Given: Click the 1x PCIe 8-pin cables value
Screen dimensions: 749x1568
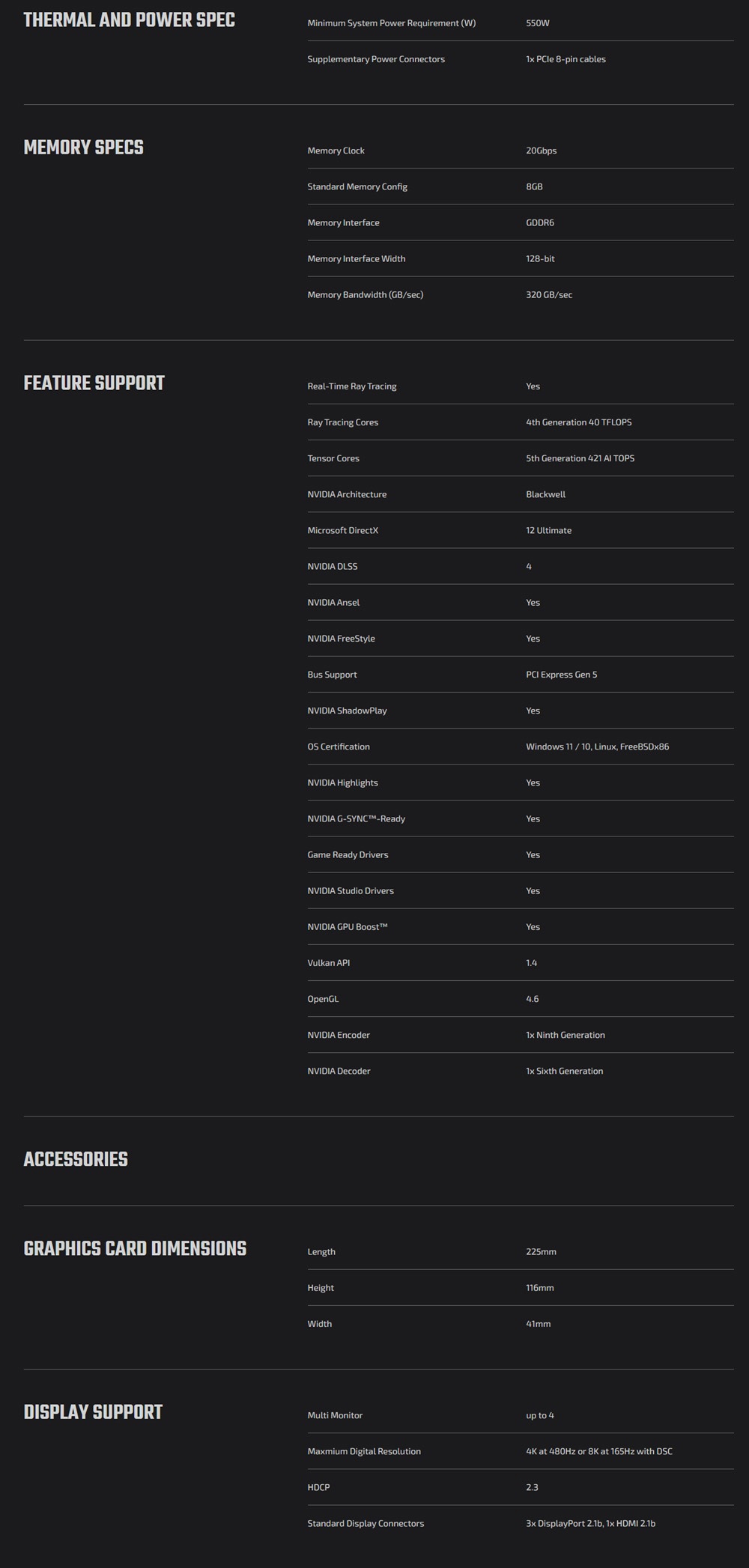Looking at the screenshot, I should coord(565,59).
